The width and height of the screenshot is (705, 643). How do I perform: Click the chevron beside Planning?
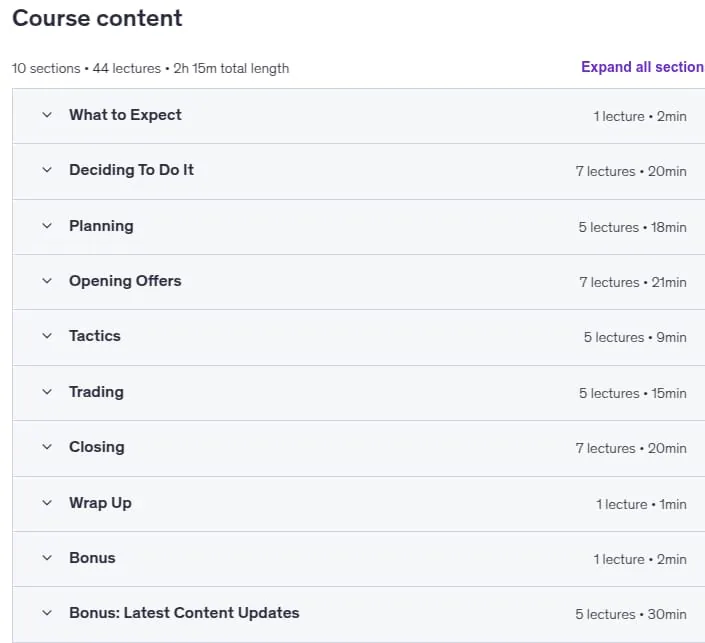click(47, 225)
